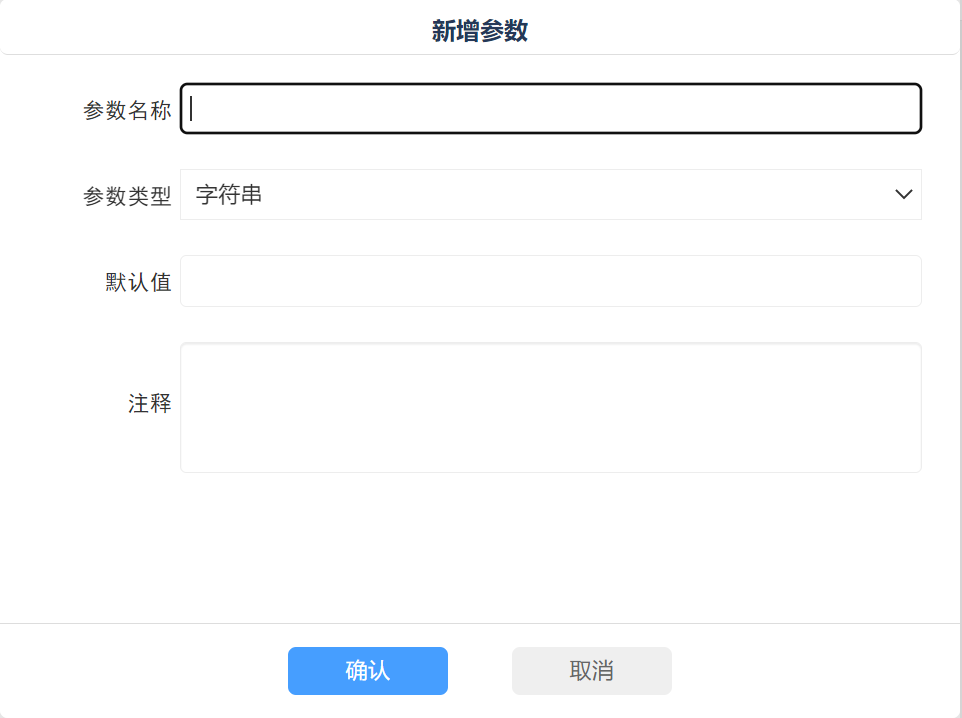Click into the 默认值 input field
The width and height of the screenshot is (962, 718).
tap(550, 281)
